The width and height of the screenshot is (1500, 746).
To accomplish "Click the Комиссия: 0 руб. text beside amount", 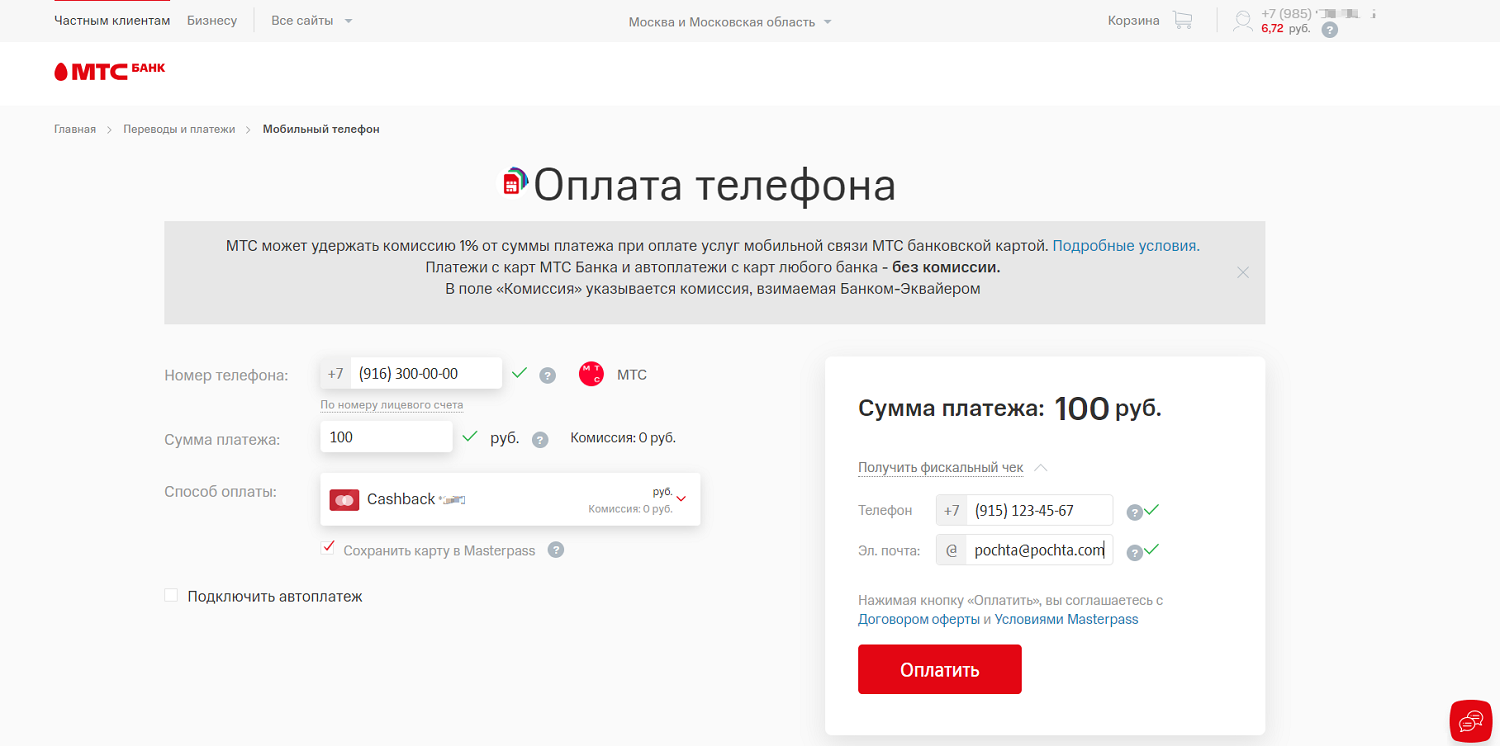I will click(x=623, y=438).
